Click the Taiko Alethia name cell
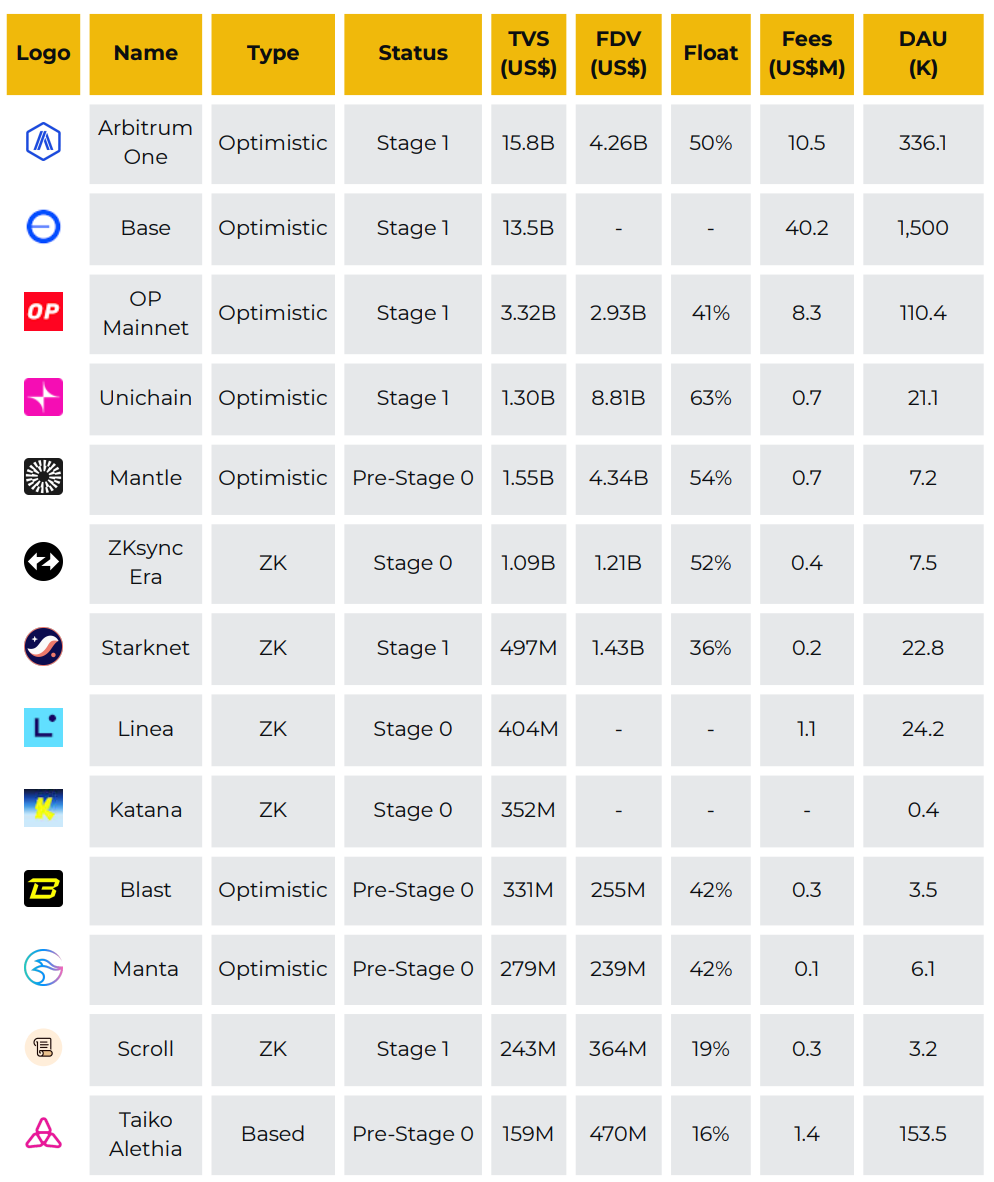This screenshot has height=1182, width=994. pyautogui.click(x=145, y=1135)
